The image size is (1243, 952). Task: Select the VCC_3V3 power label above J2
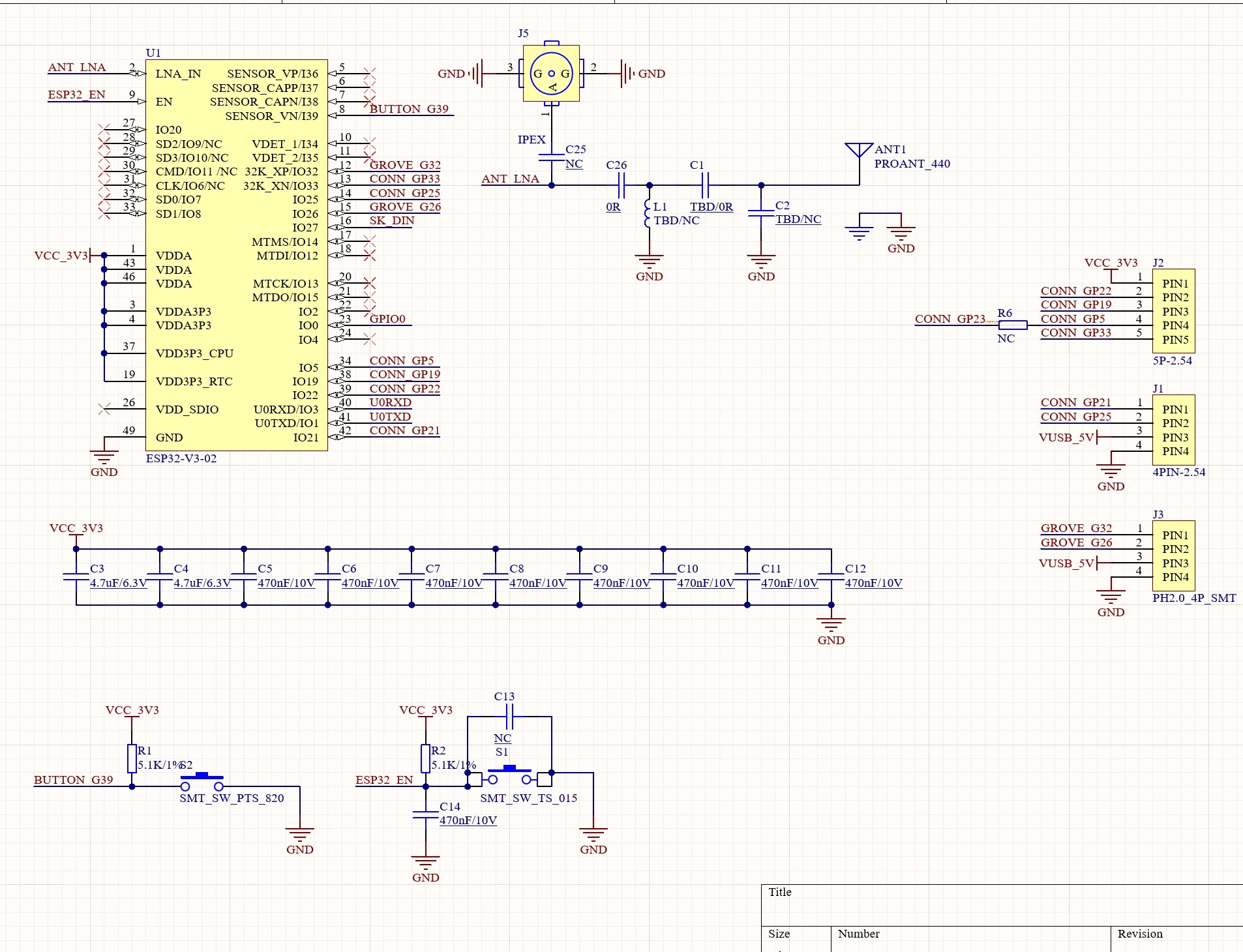click(1111, 263)
